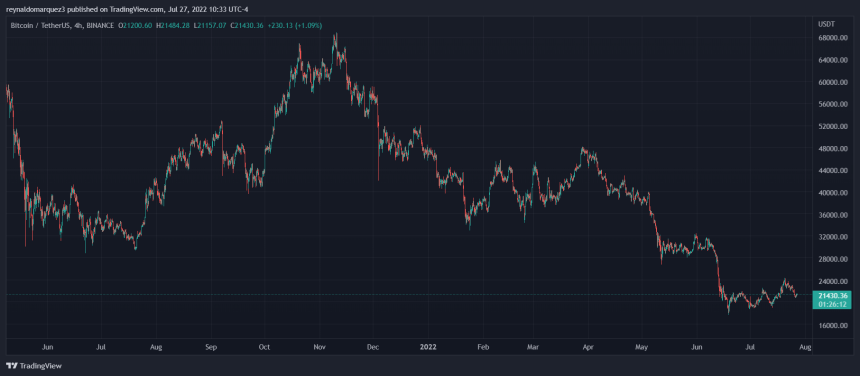Viewport: 860px width, 376px height.
Task: Click the Apr label on time axis
Action: 588,347
